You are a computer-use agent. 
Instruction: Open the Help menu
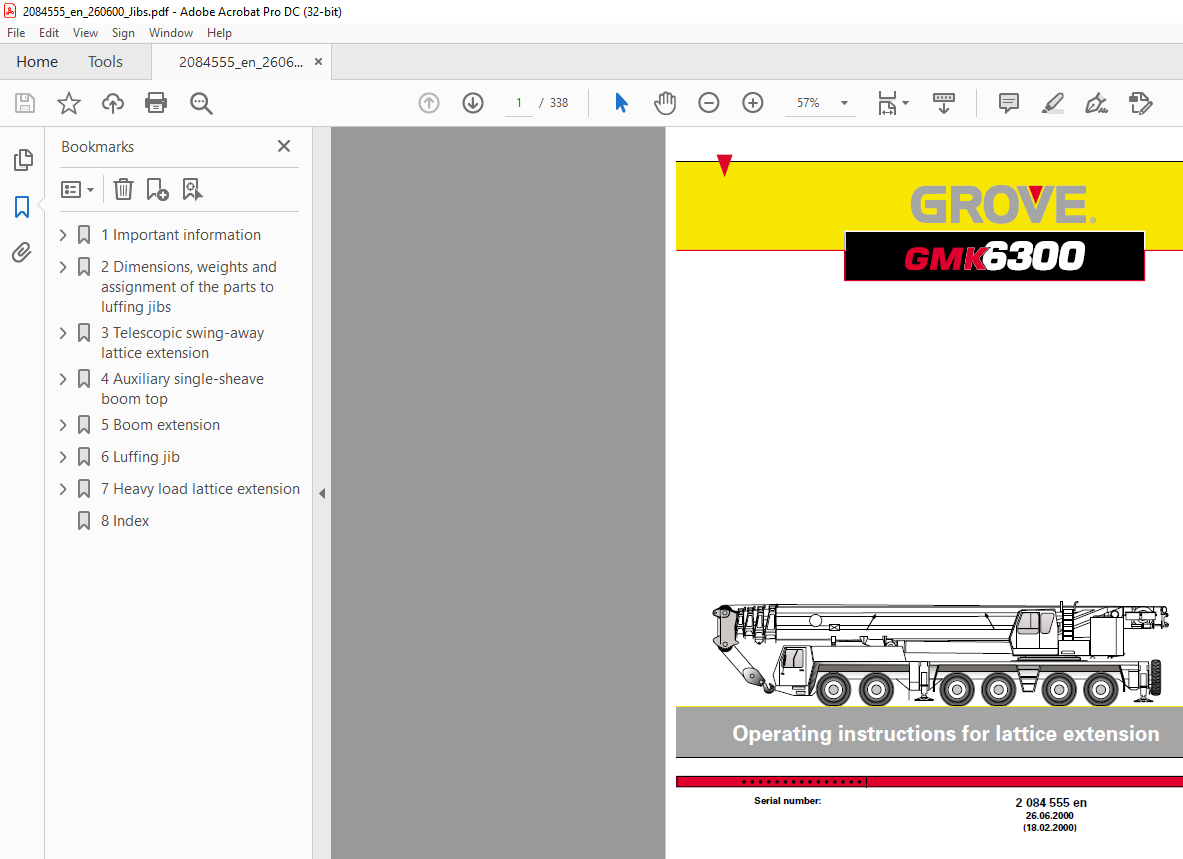[x=220, y=33]
